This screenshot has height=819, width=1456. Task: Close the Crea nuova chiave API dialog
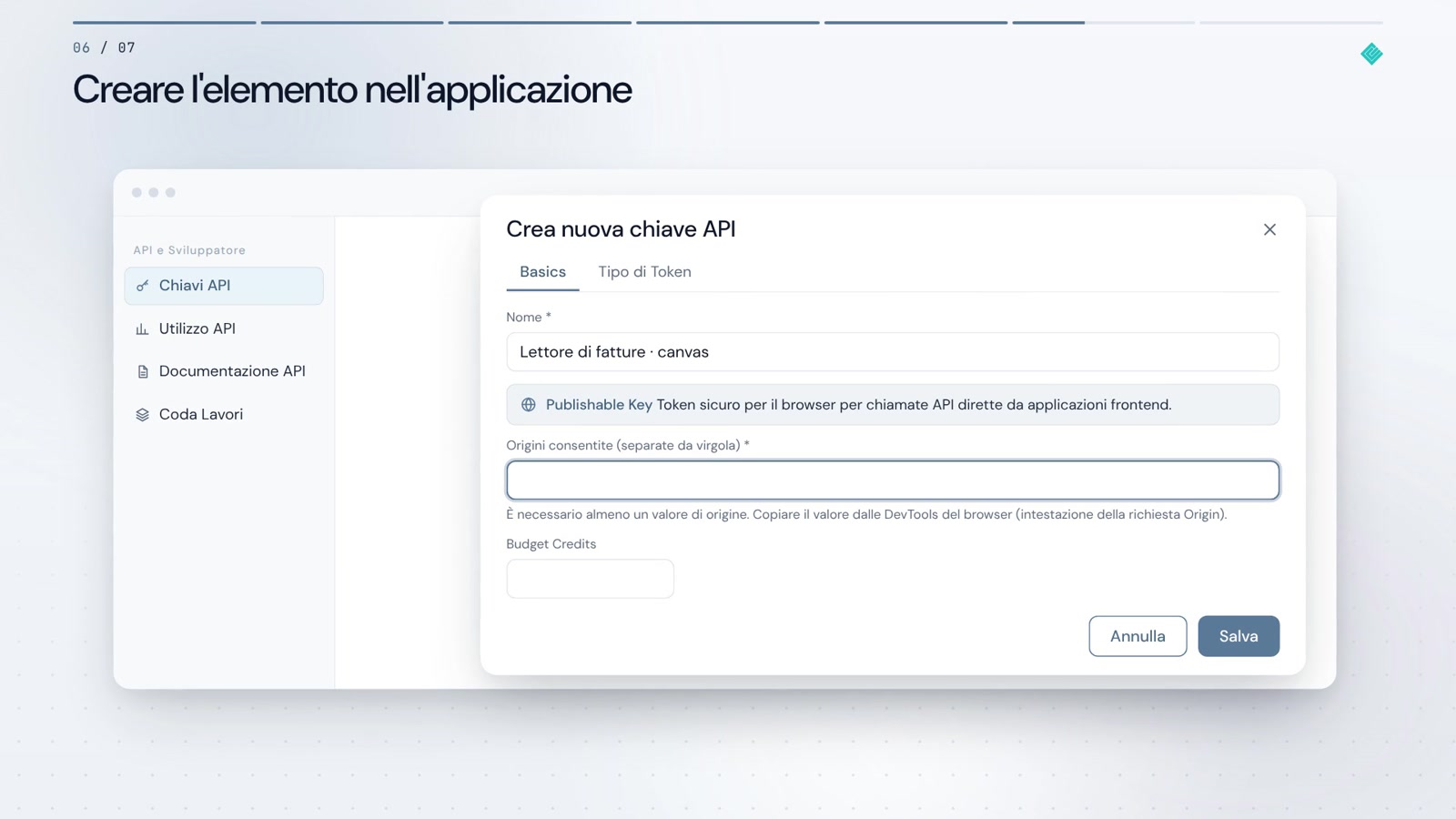[x=1269, y=229]
